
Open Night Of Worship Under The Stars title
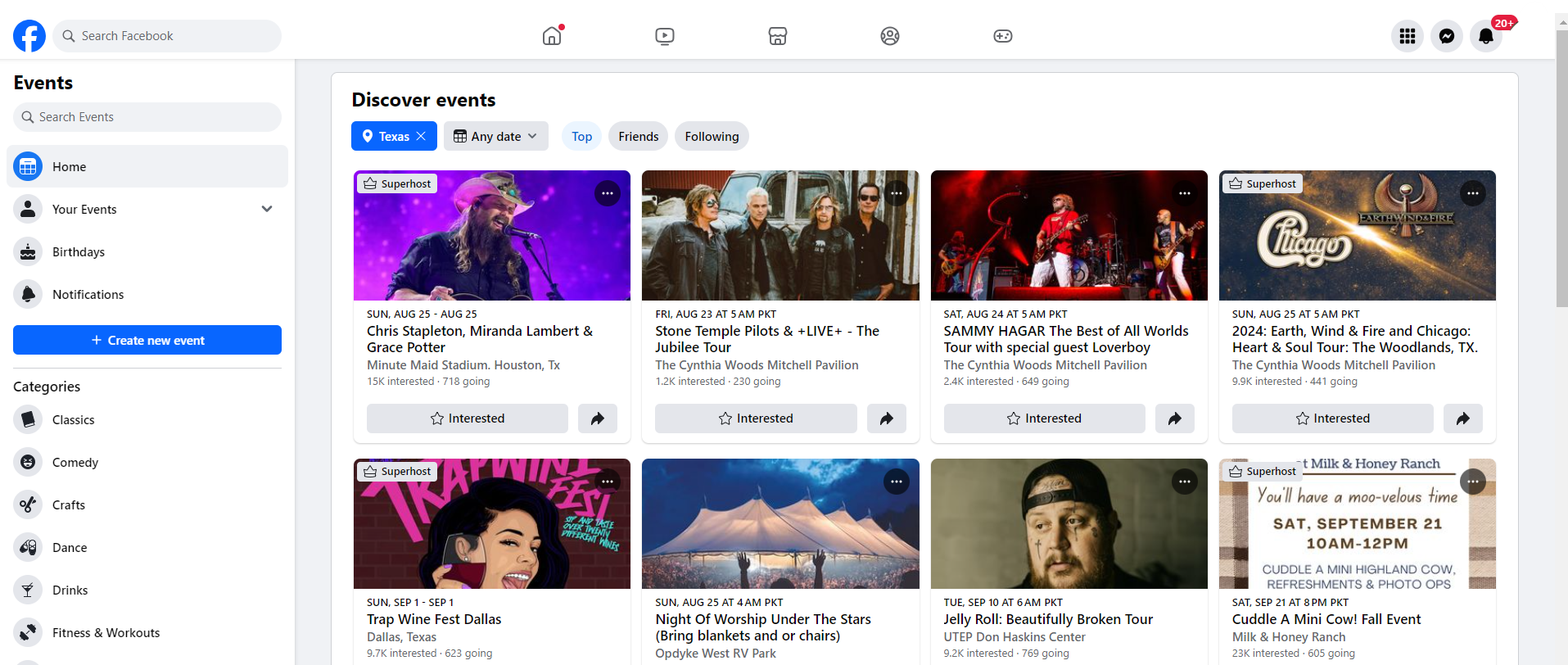(x=763, y=627)
